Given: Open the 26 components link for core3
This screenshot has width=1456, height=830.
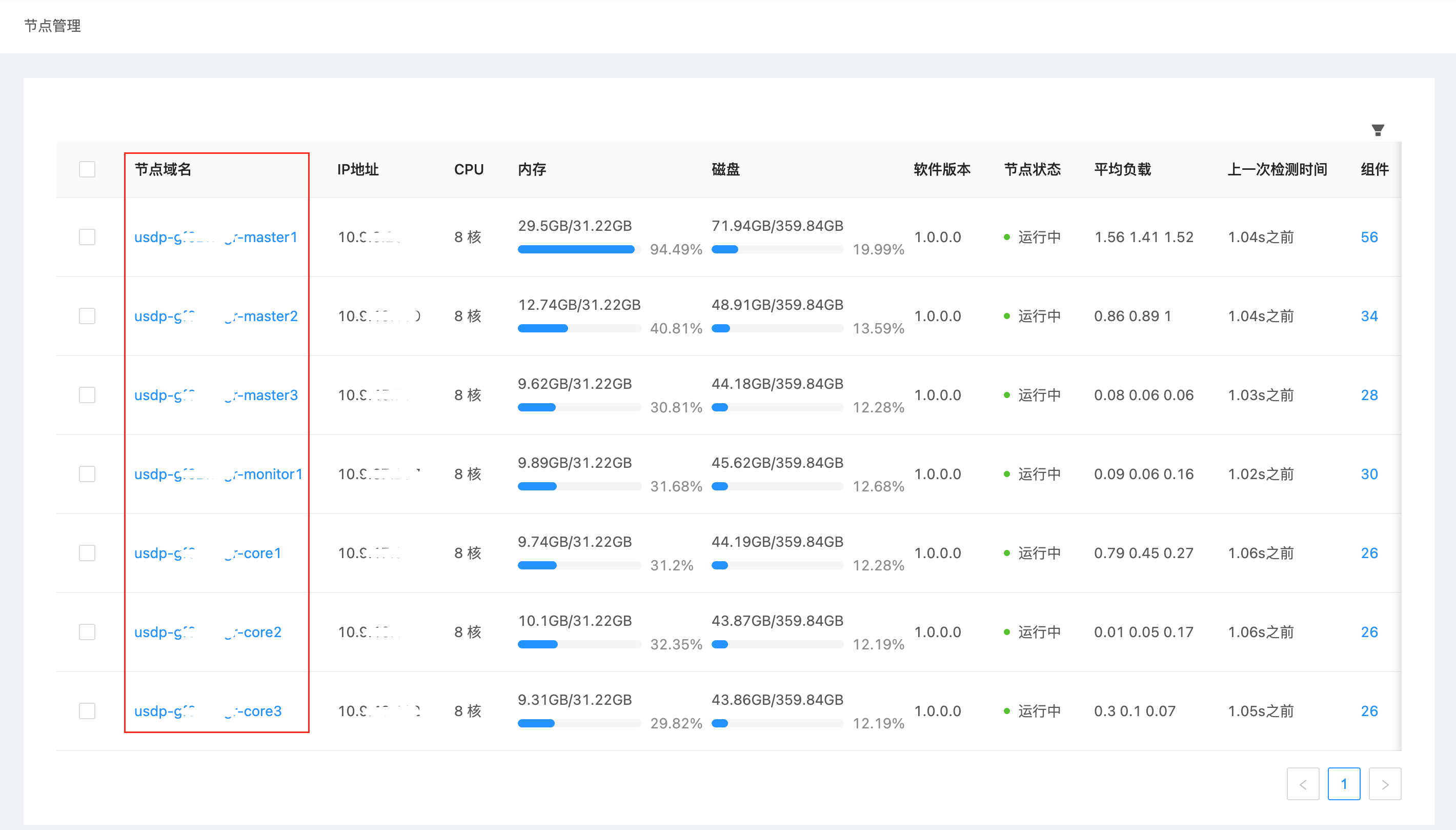Looking at the screenshot, I should tap(1369, 711).
